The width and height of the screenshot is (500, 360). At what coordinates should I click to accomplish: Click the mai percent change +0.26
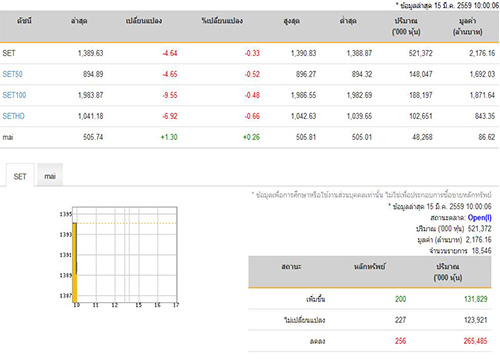[251, 137]
